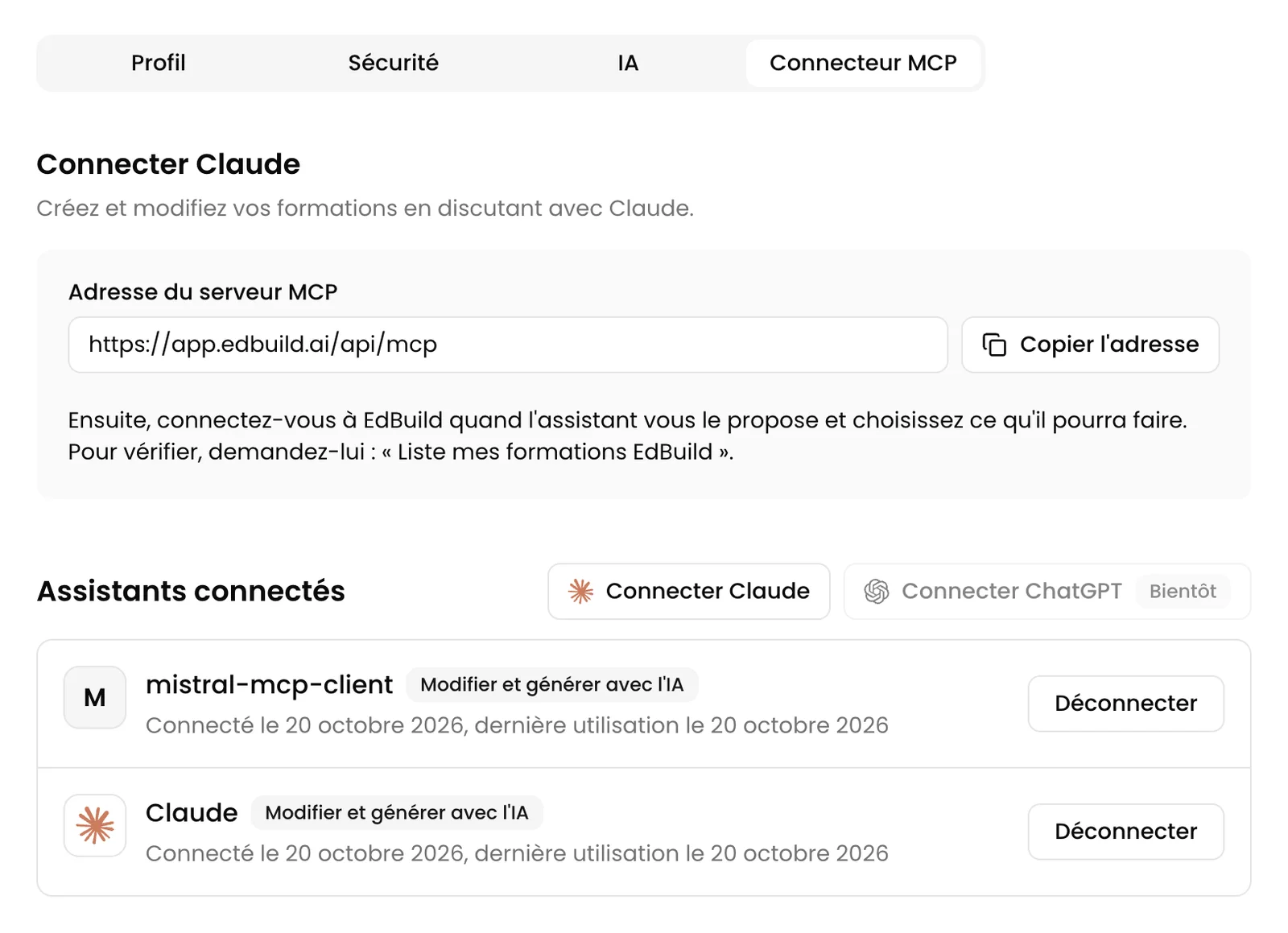Click the MCP server address field

point(508,345)
